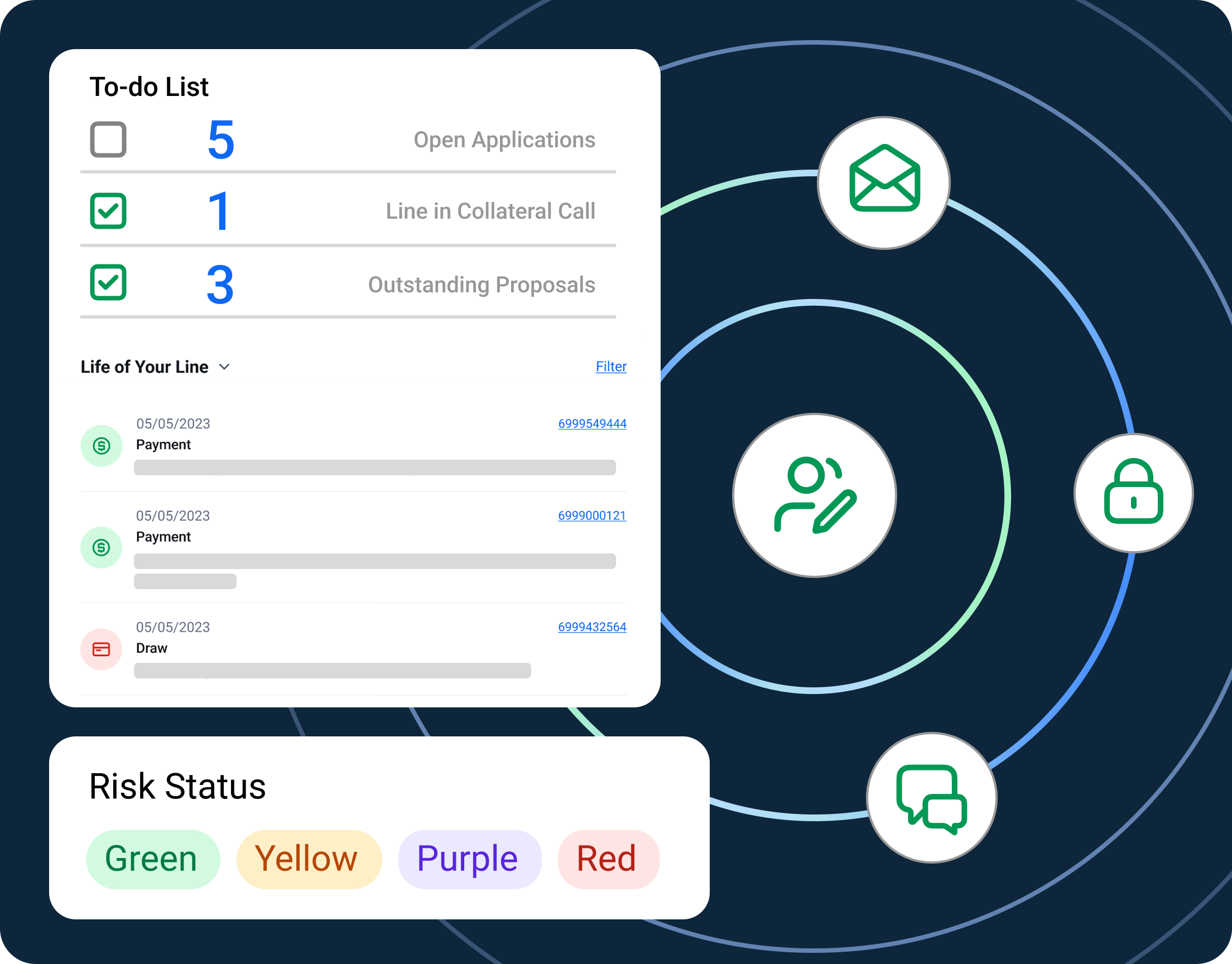Click the number 5 for Open Applications
The height and width of the screenshot is (964, 1232).
[220, 140]
